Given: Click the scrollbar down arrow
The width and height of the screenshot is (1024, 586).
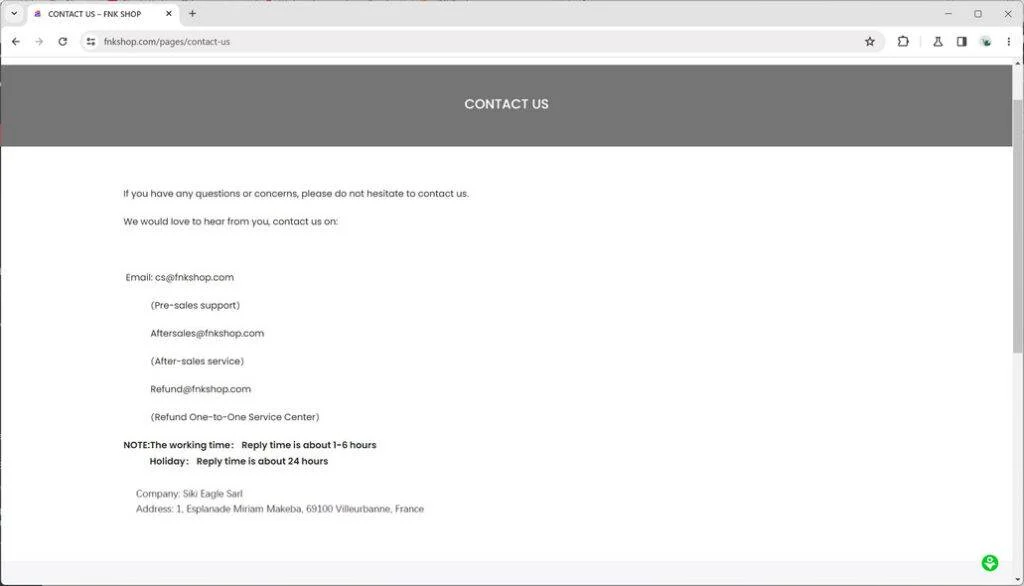Looking at the screenshot, I should point(1017,579).
